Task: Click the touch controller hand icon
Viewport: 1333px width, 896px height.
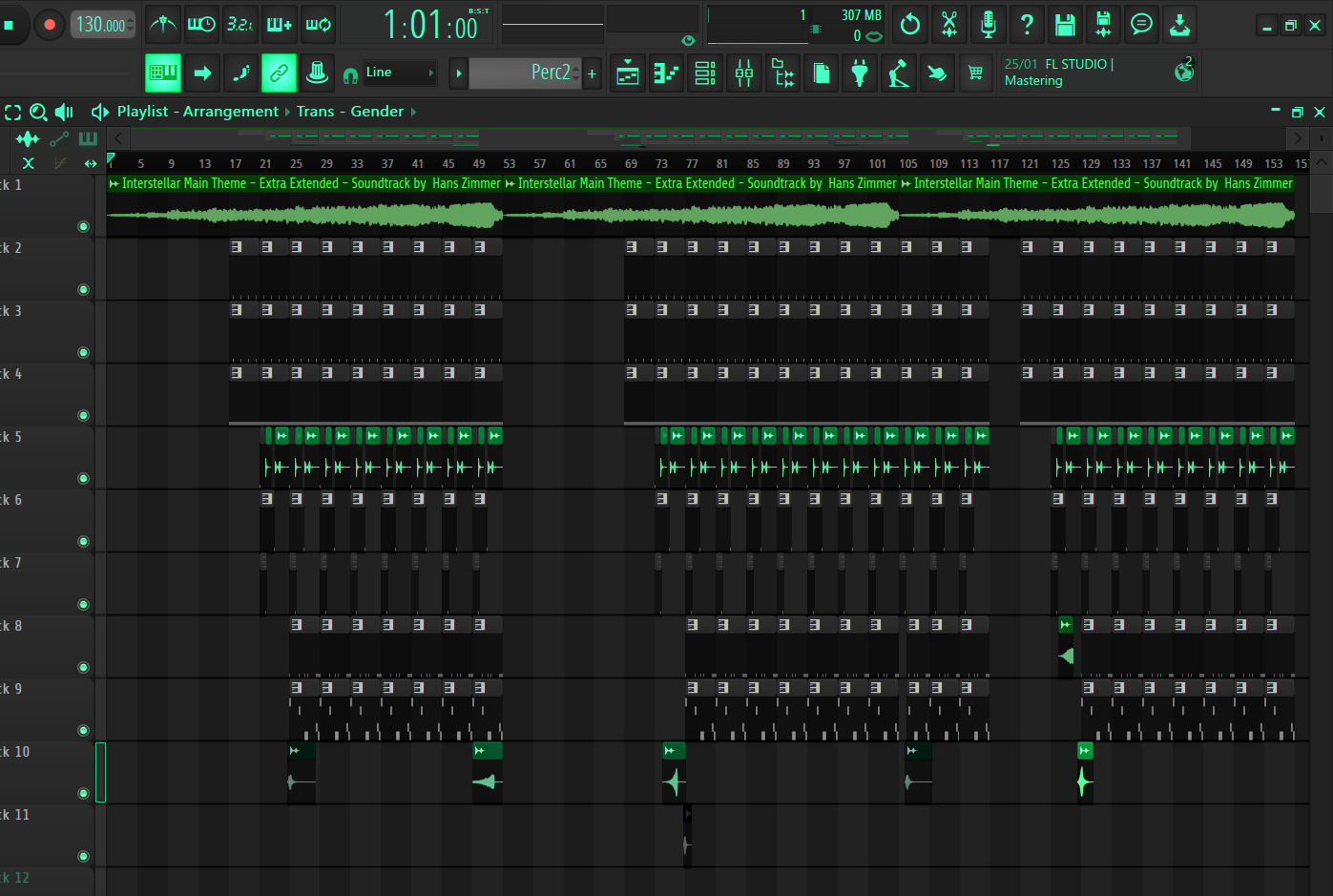Action: pos(937,73)
